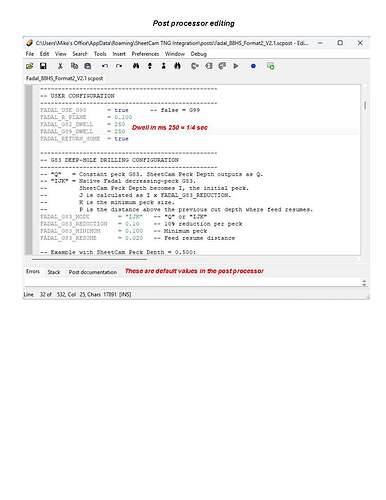Save the post file with the floppy icon
386x500 pixels.
43,66
